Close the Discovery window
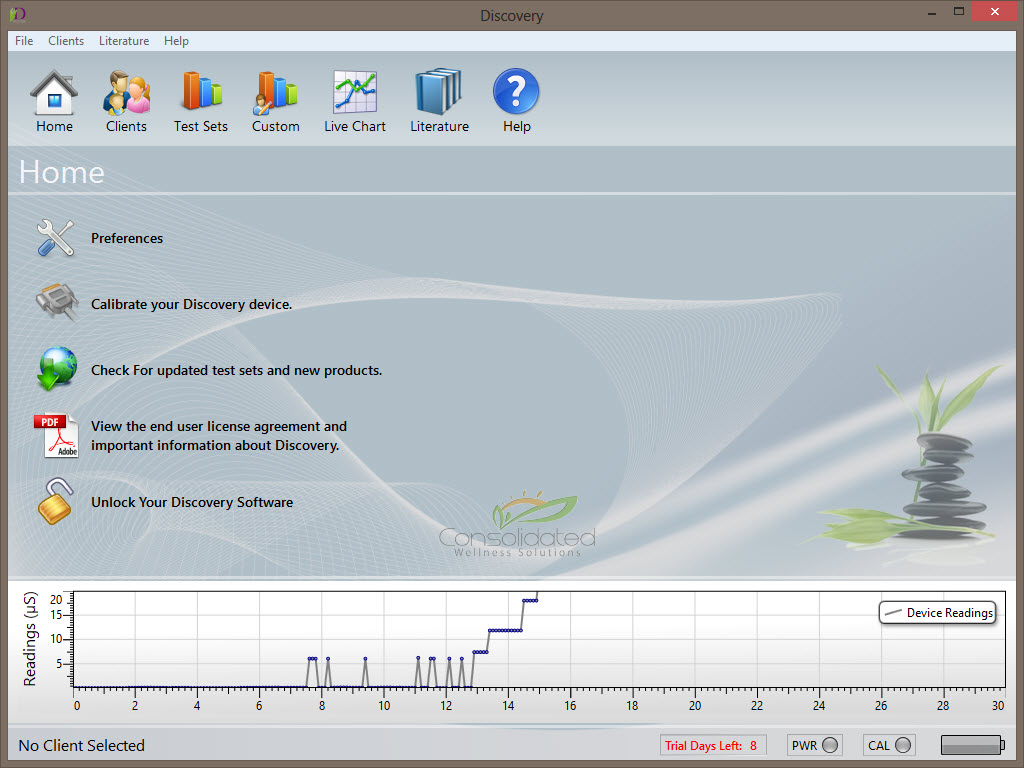This screenshot has width=1024, height=768. click(x=995, y=12)
